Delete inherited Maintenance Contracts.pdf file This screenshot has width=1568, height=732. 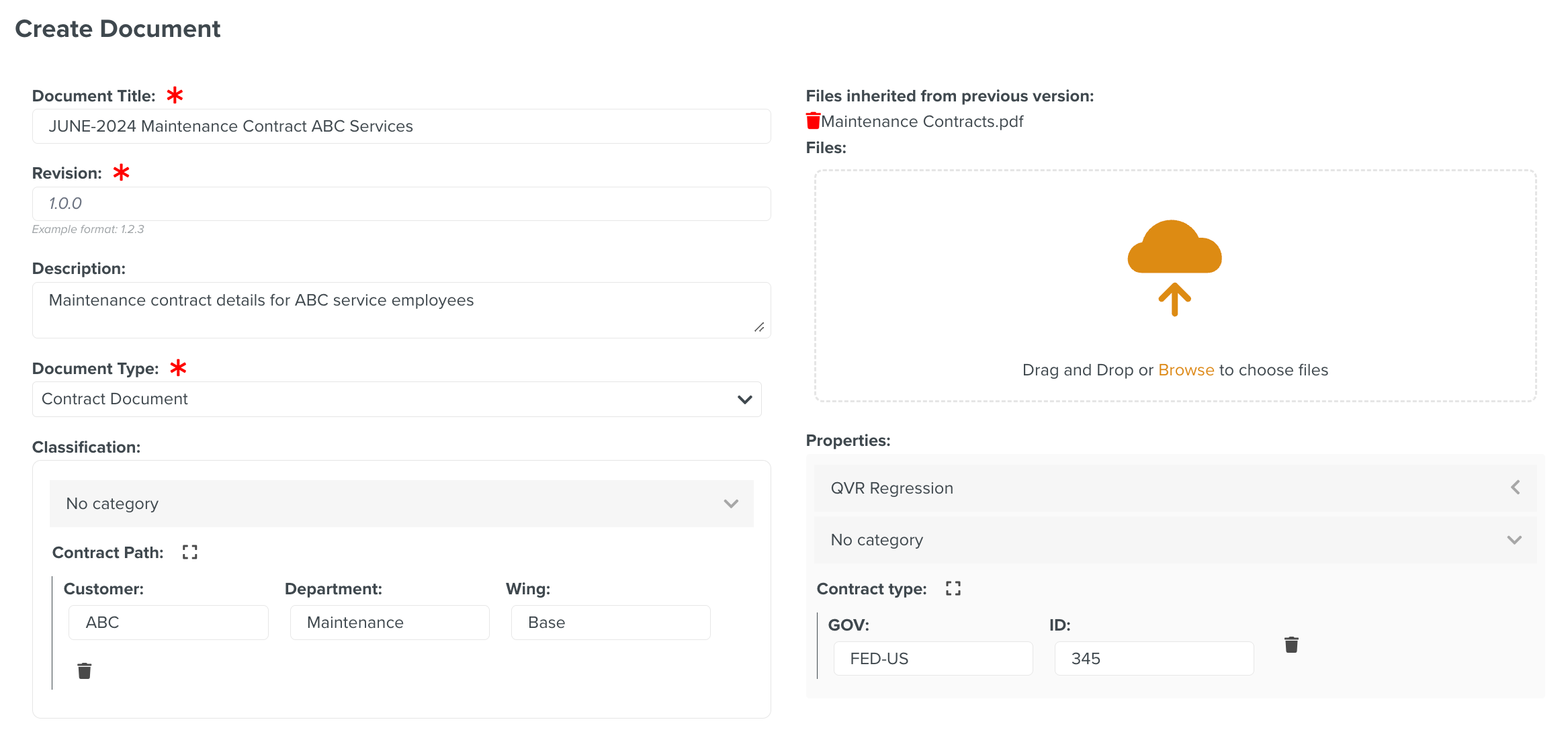813,122
